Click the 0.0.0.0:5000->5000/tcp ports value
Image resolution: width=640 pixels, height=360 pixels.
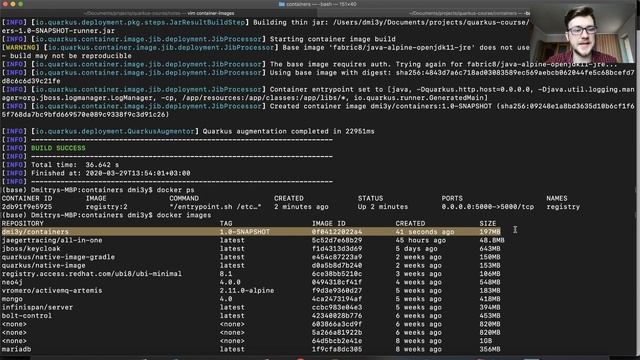pyautogui.click(x=488, y=207)
